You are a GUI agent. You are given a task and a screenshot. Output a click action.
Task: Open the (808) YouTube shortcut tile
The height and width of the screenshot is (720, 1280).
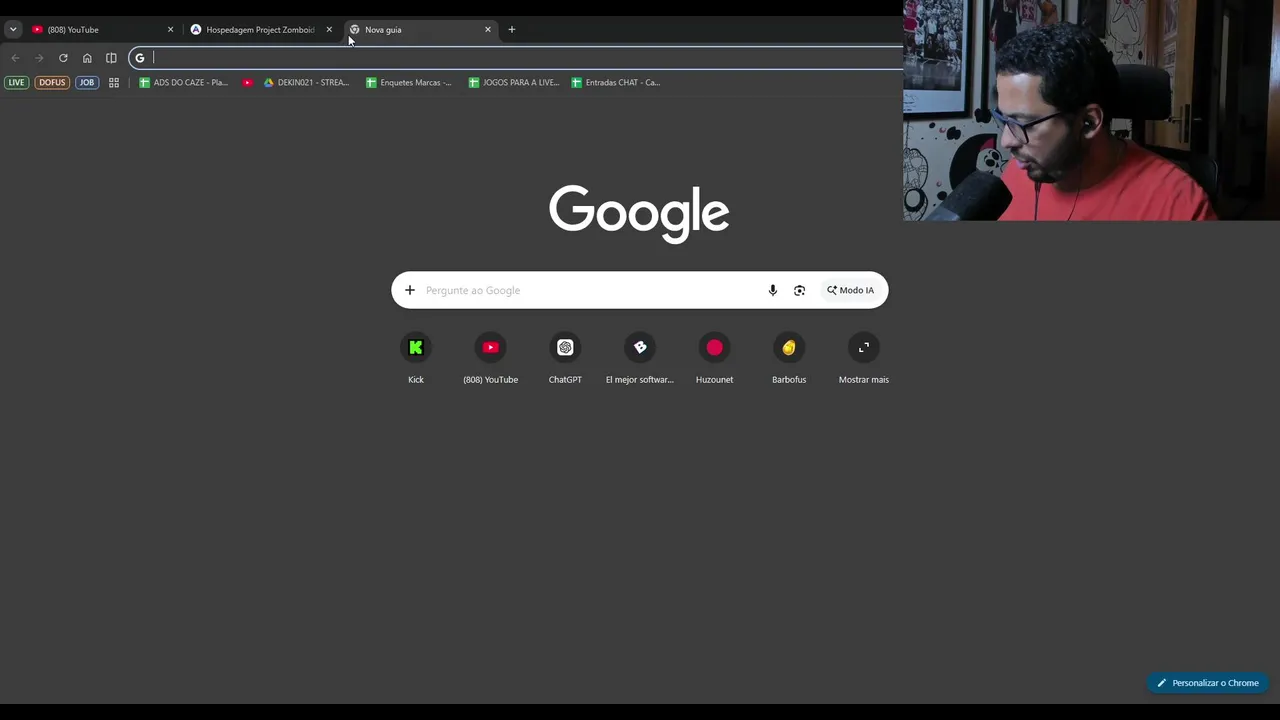(490, 359)
